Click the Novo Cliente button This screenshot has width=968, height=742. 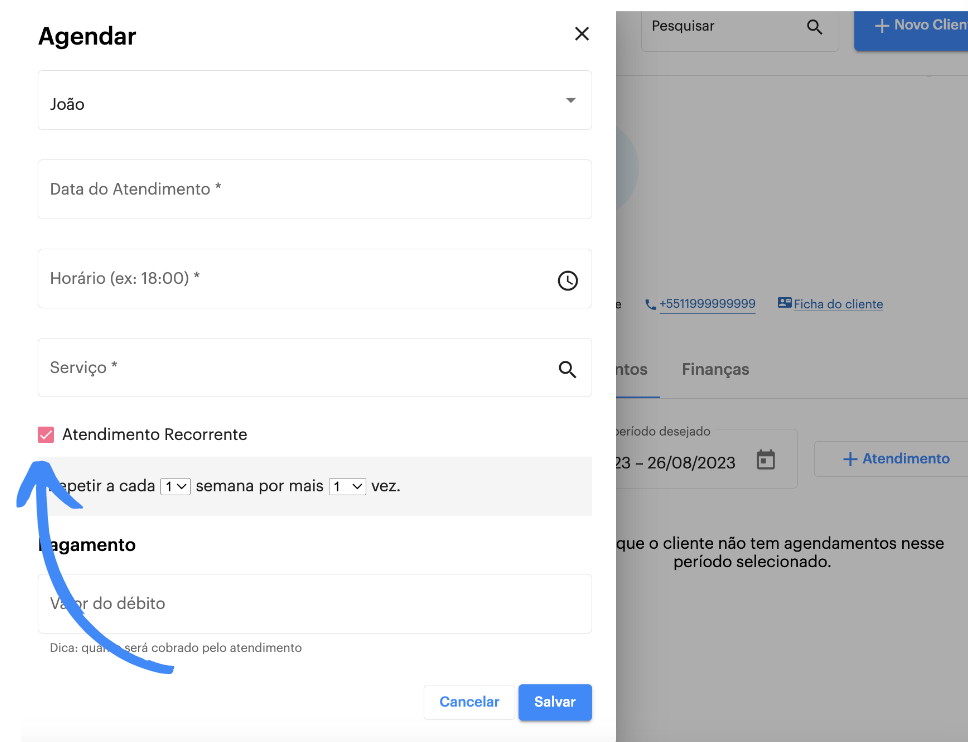(915, 26)
